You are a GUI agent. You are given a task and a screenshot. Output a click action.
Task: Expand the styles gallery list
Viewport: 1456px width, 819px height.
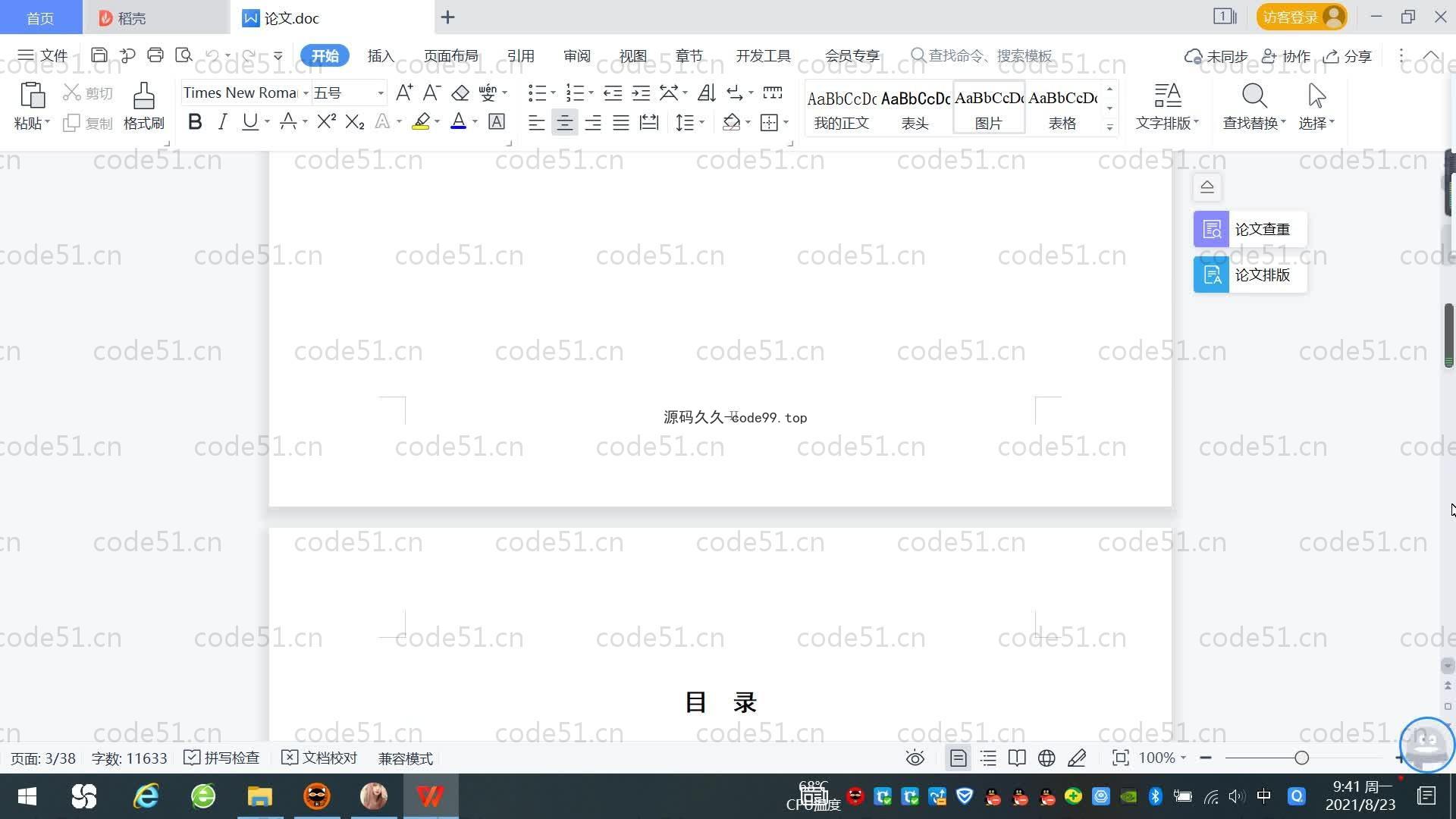click(x=1109, y=127)
